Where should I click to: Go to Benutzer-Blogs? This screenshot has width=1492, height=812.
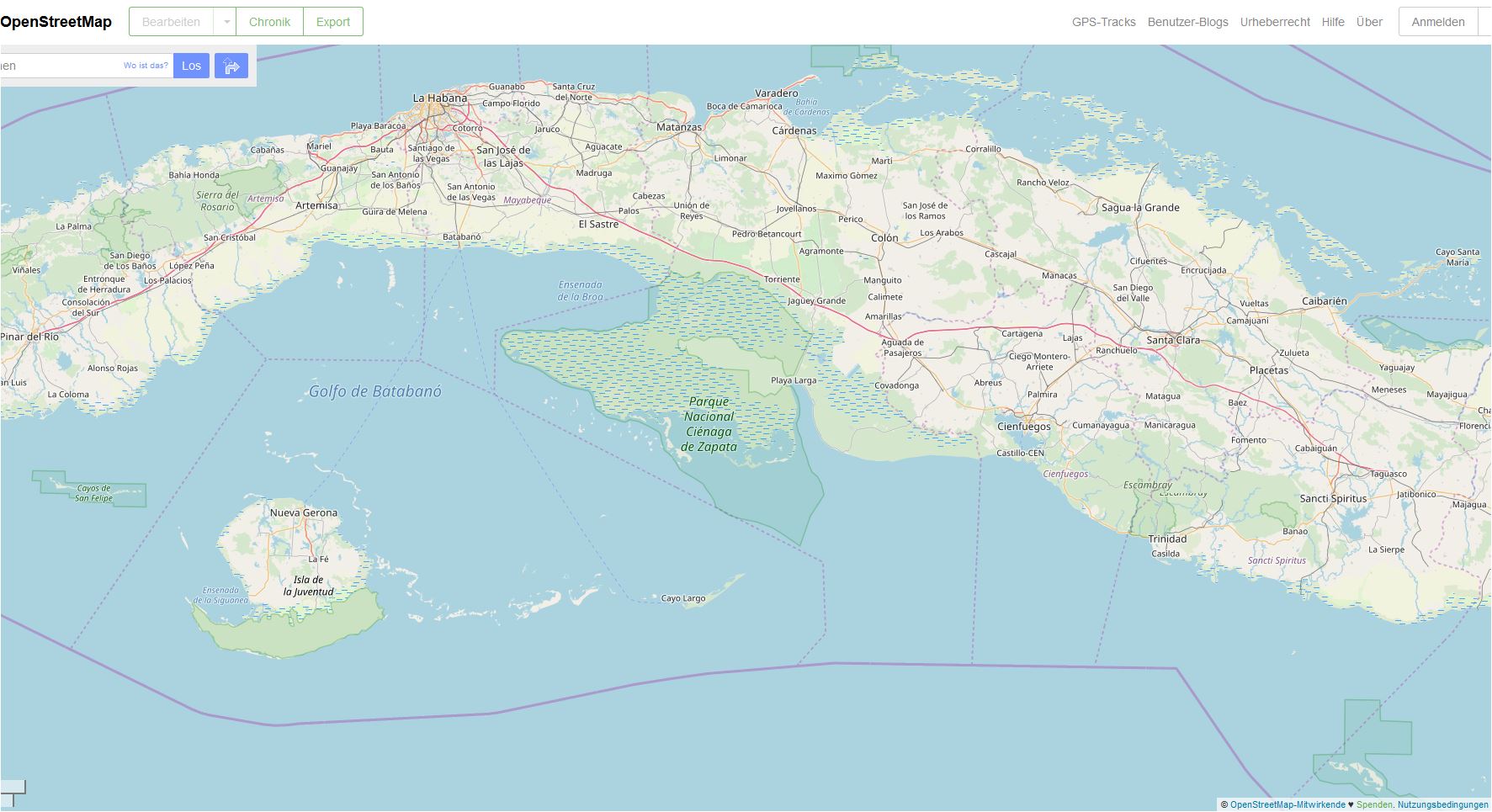[x=1187, y=22]
